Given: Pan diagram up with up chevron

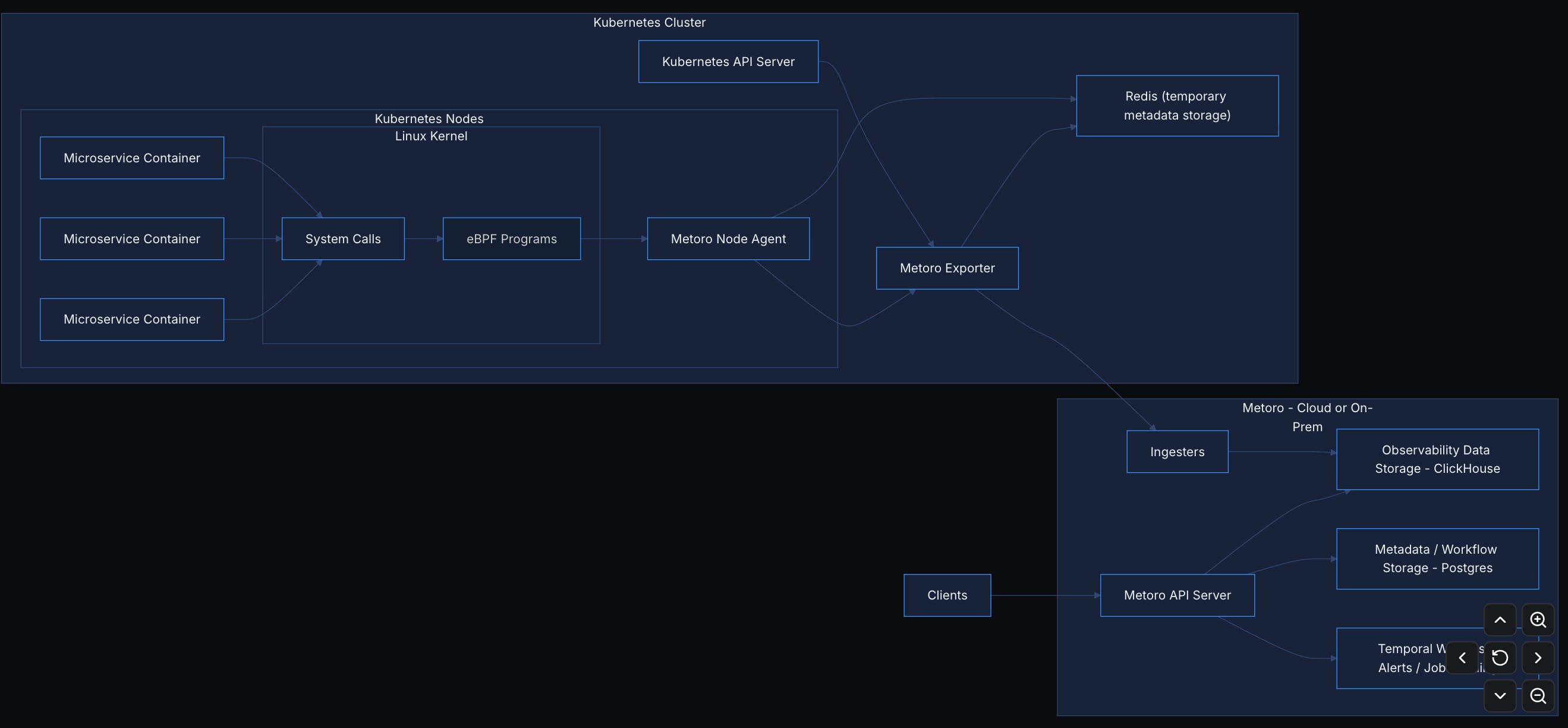Looking at the screenshot, I should pos(1500,620).
